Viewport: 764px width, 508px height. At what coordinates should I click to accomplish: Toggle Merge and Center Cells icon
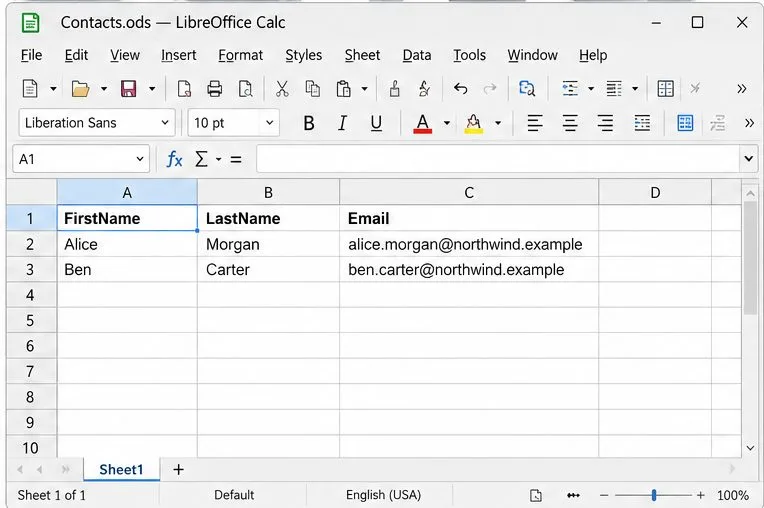click(x=685, y=123)
